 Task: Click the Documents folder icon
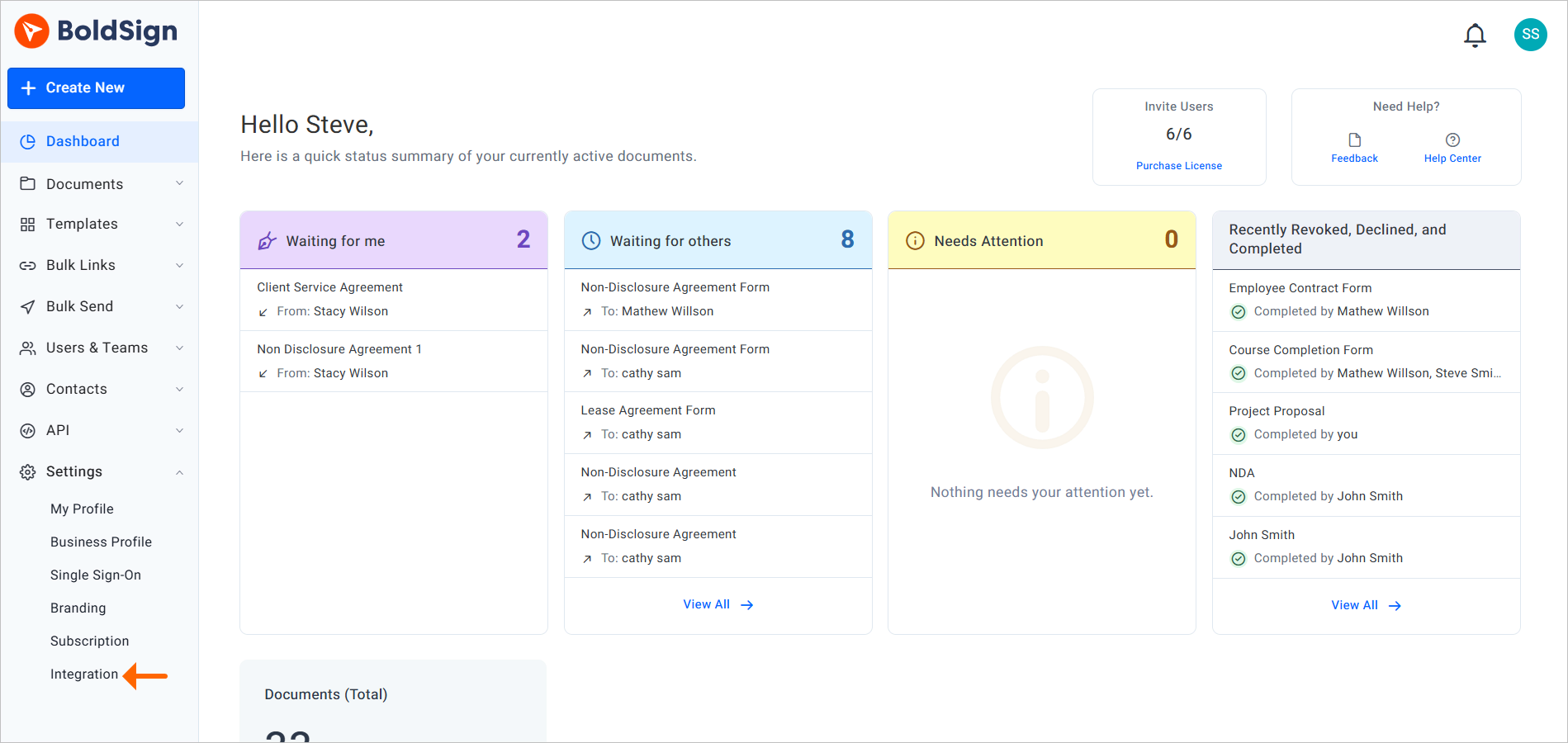click(28, 183)
